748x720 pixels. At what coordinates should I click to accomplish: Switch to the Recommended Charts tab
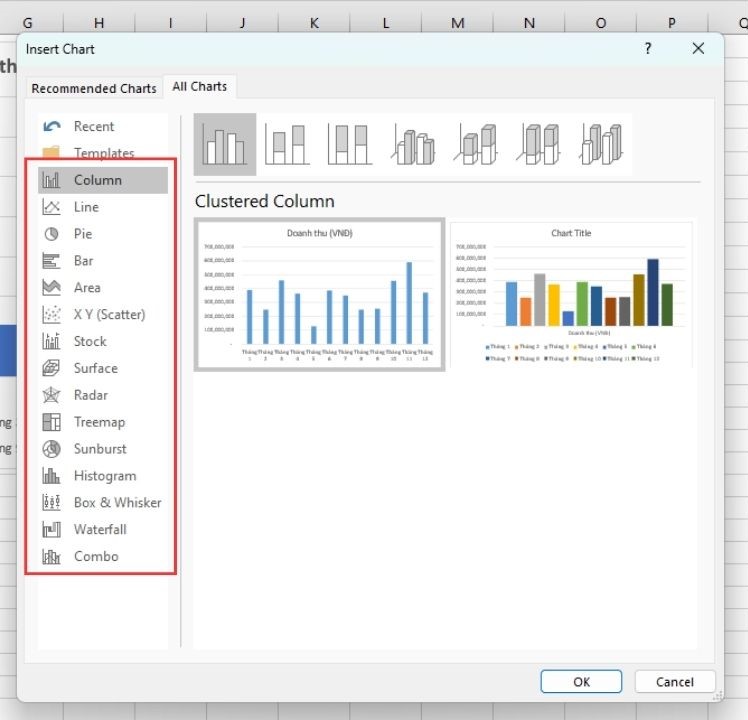94,88
